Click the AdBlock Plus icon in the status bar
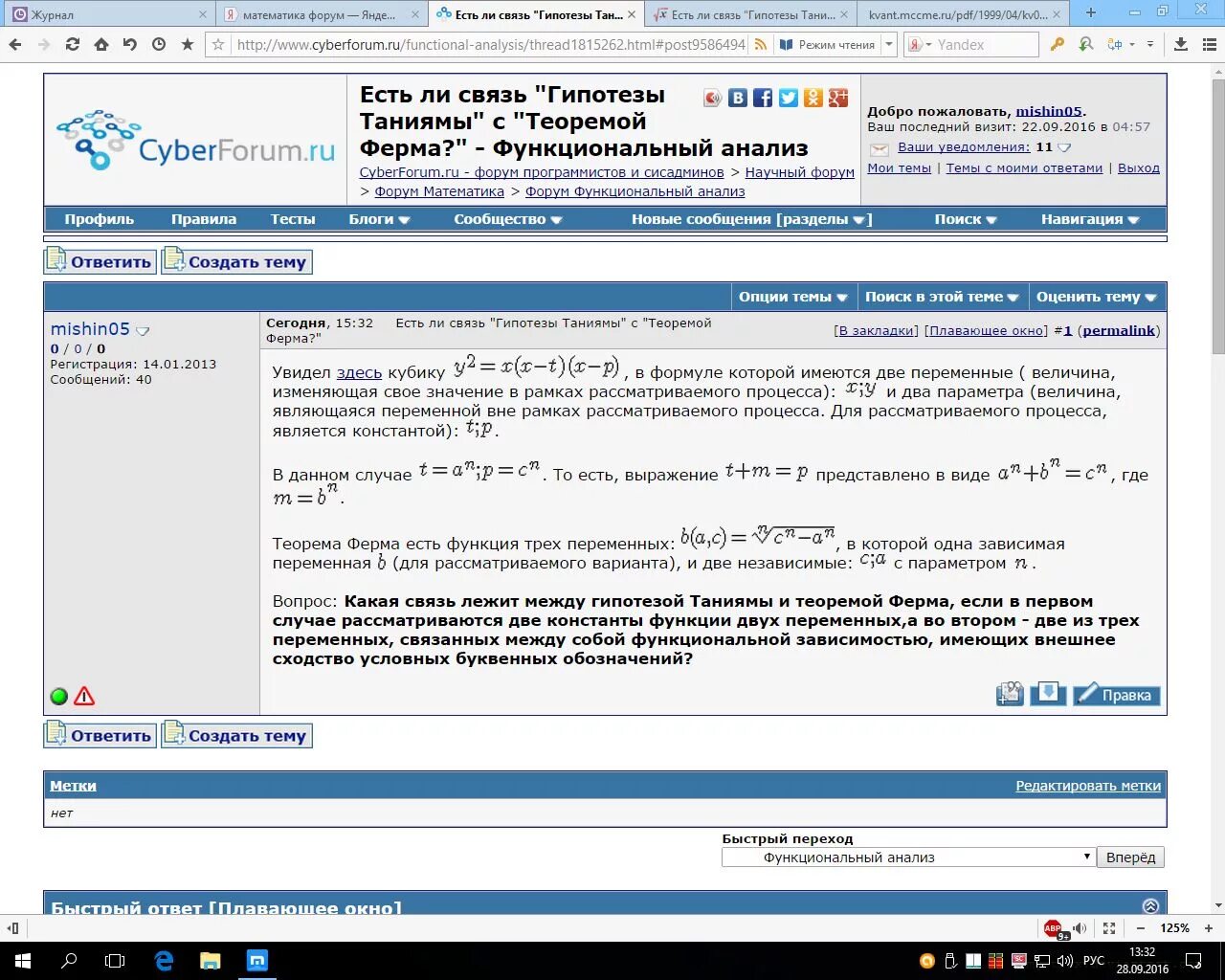Screen dimensions: 1225x980 point(1054,928)
